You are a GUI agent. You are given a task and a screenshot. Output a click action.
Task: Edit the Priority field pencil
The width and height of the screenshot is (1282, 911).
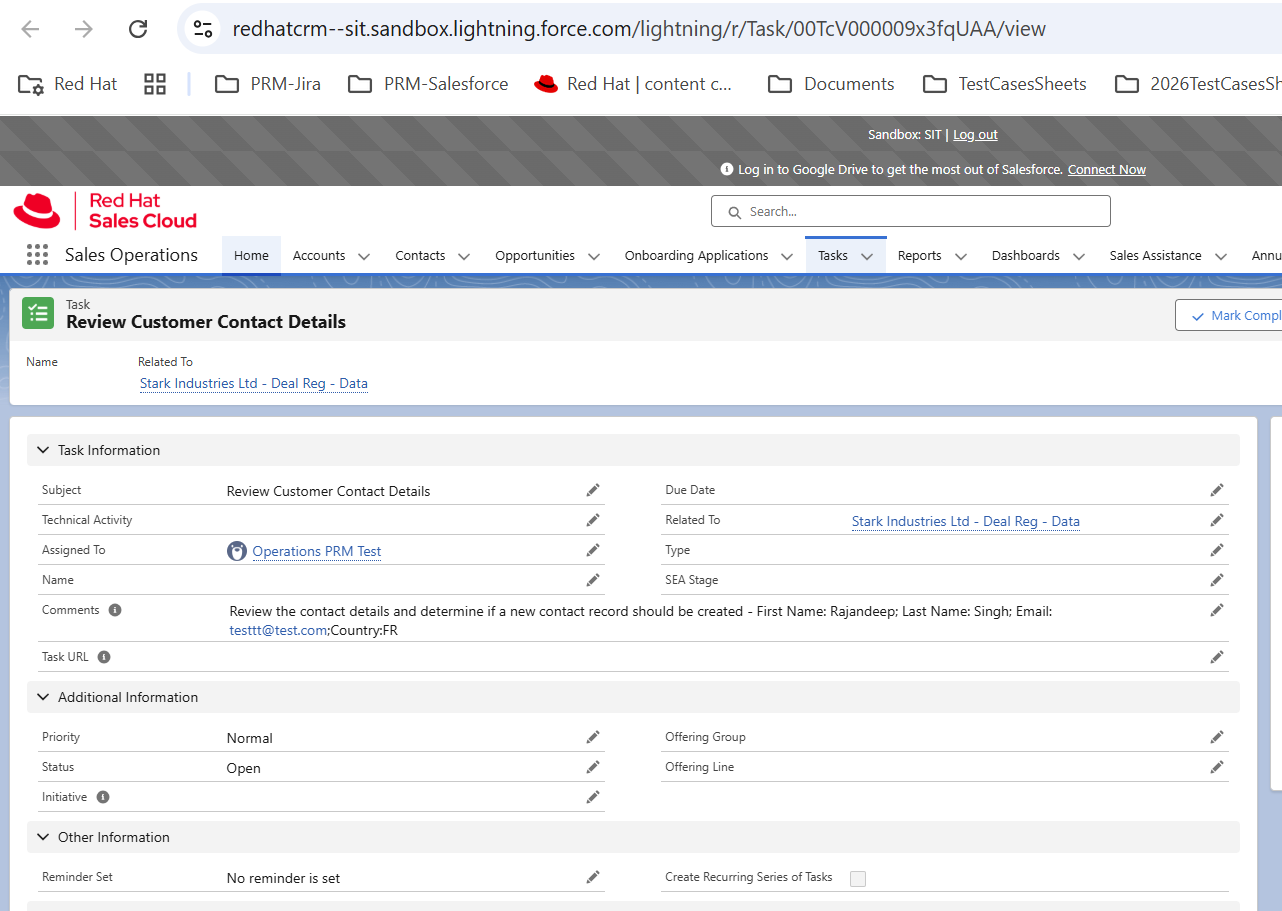point(593,737)
